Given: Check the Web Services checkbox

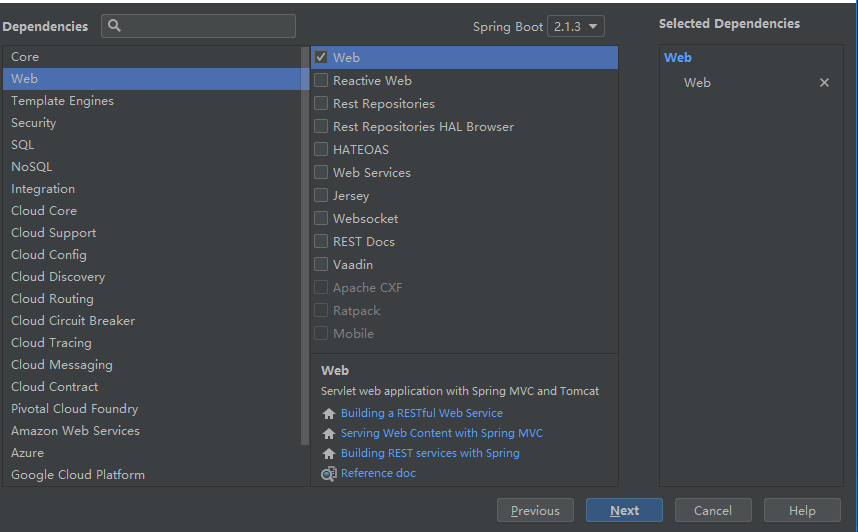Looking at the screenshot, I should (321, 172).
